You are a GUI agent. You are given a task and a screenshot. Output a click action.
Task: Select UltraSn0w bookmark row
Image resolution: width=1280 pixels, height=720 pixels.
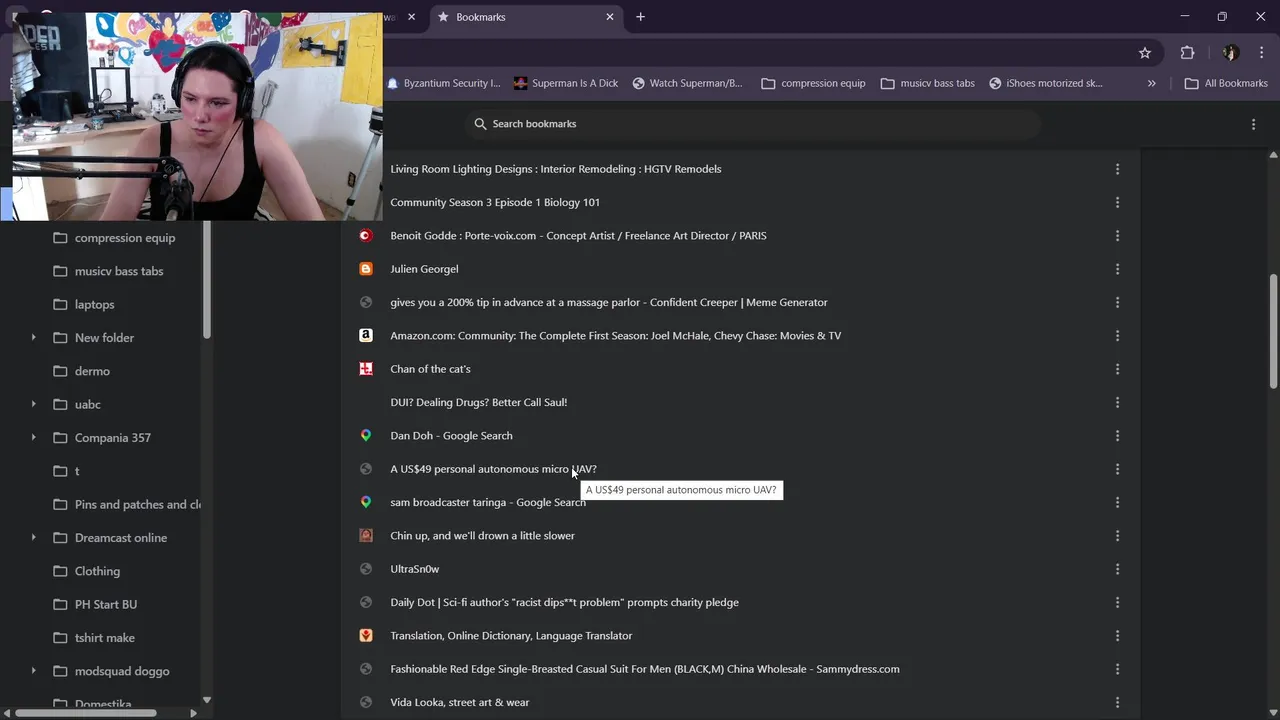point(741,569)
